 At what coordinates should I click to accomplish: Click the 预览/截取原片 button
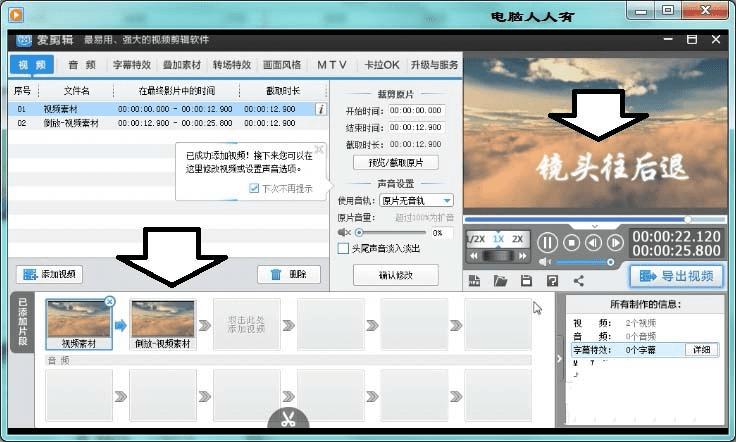pyautogui.click(x=396, y=162)
